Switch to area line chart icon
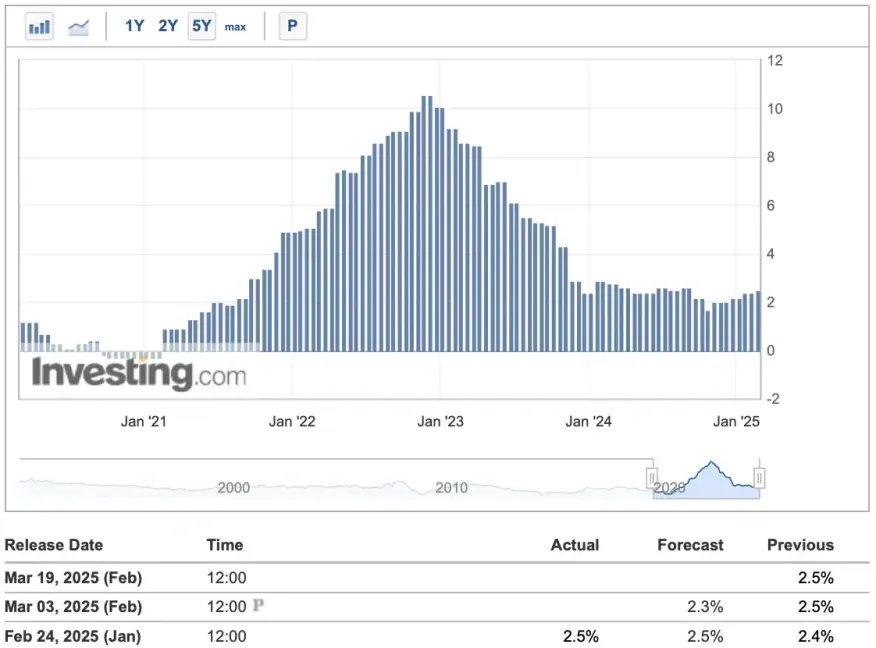 click(79, 27)
